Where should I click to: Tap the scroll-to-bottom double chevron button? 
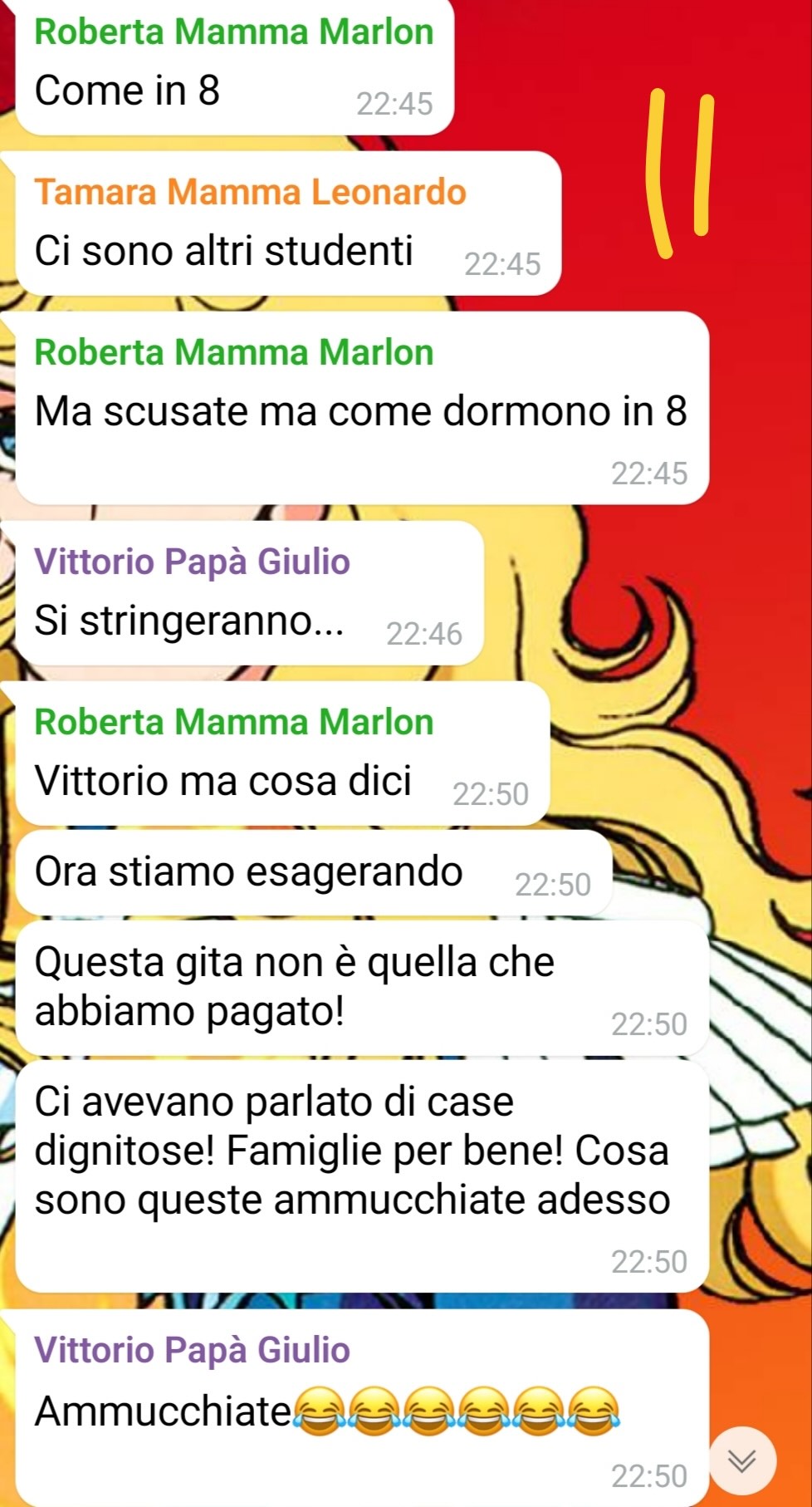pyautogui.click(x=742, y=1460)
